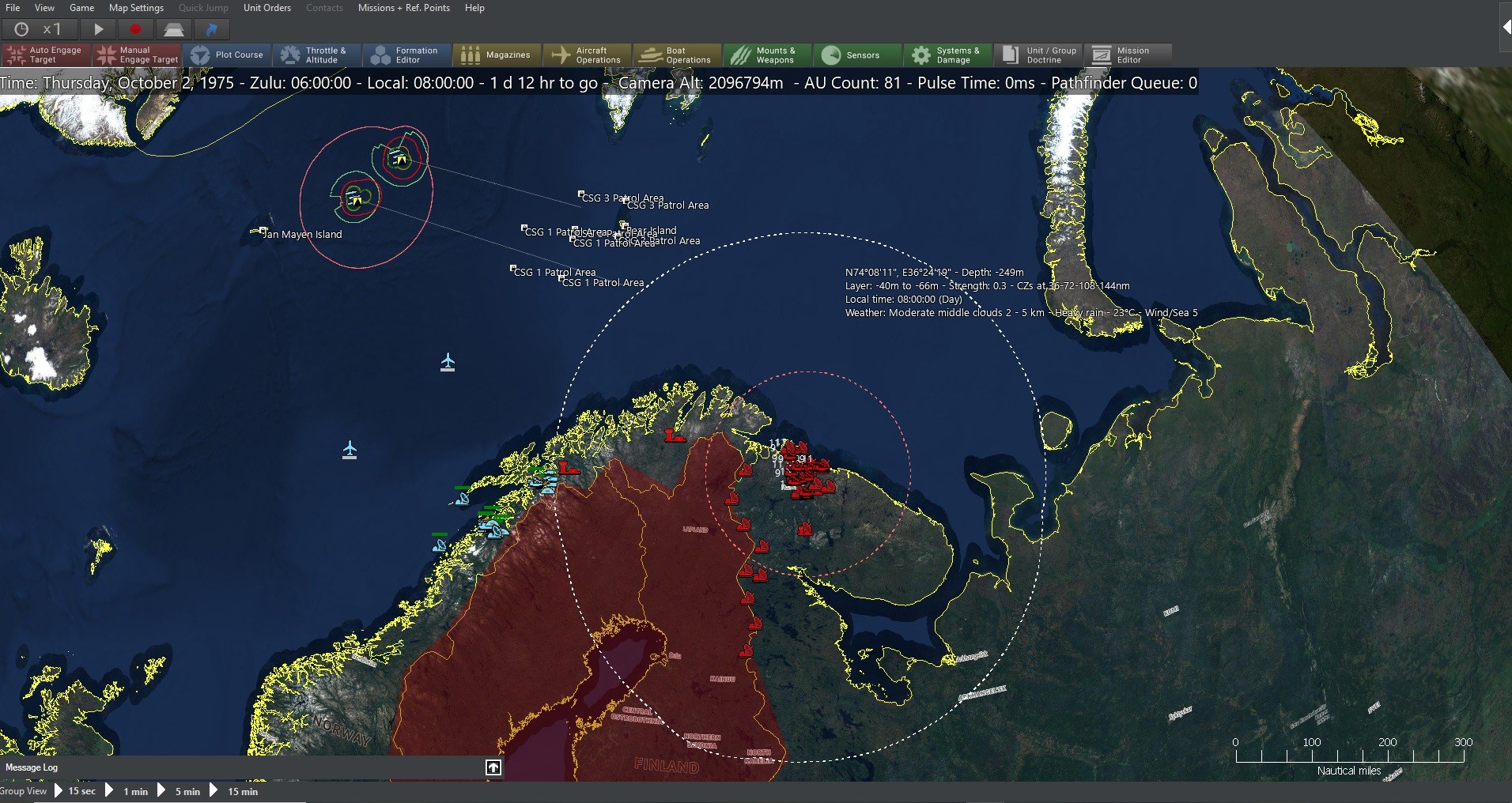Open the Sensors panel
Screen dimensions: 1512x803
coord(856,55)
